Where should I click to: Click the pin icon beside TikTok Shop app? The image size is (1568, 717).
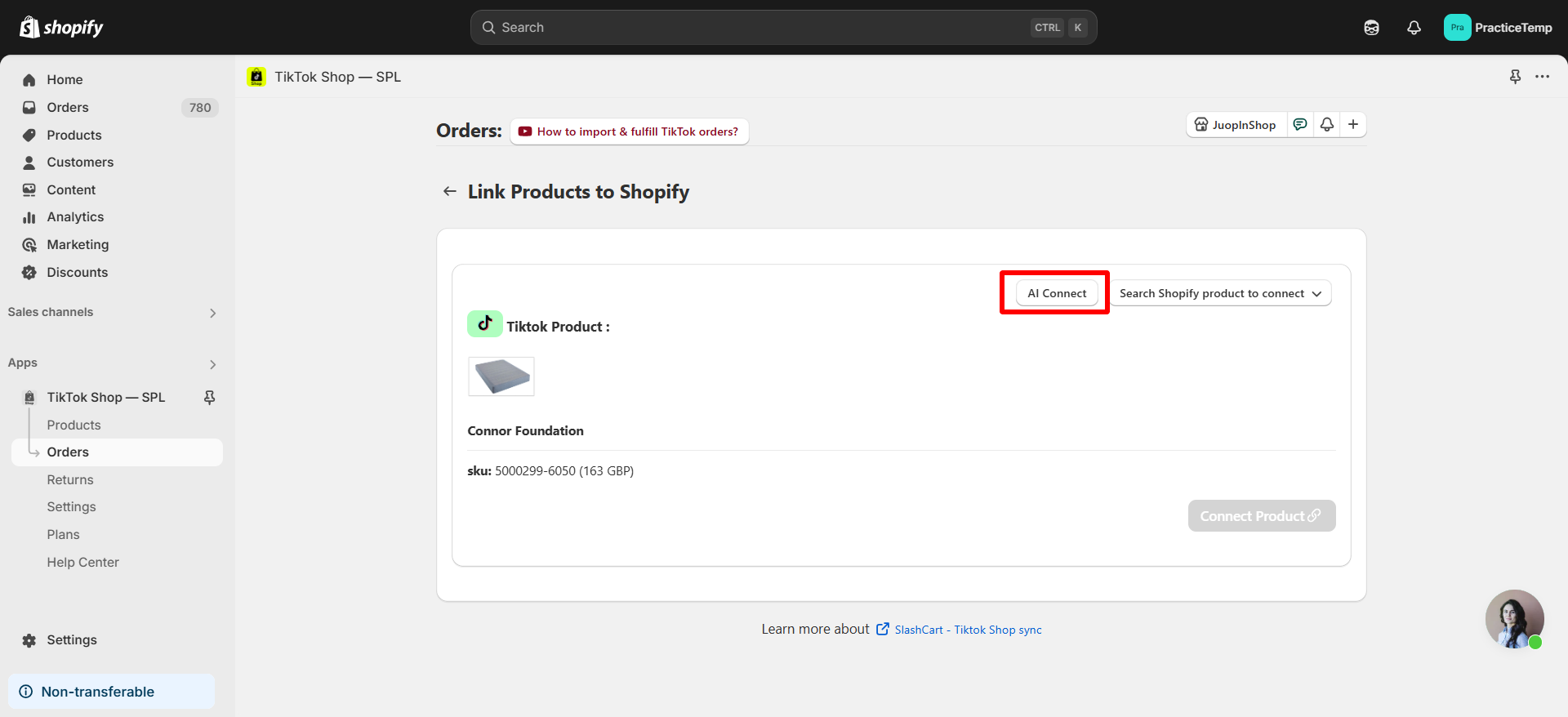[x=209, y=398]
